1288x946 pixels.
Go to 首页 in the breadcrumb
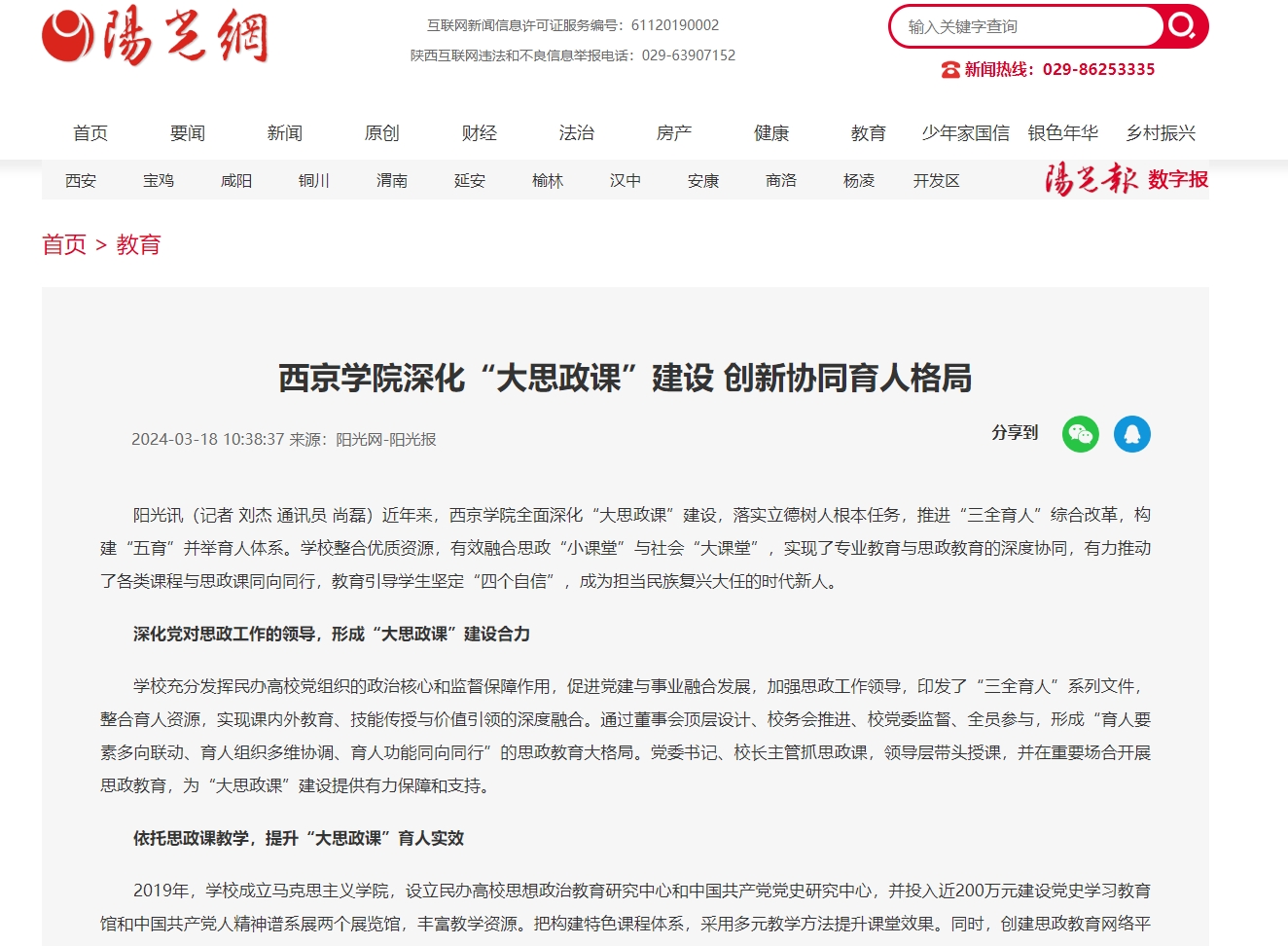[x=64, y=244]
